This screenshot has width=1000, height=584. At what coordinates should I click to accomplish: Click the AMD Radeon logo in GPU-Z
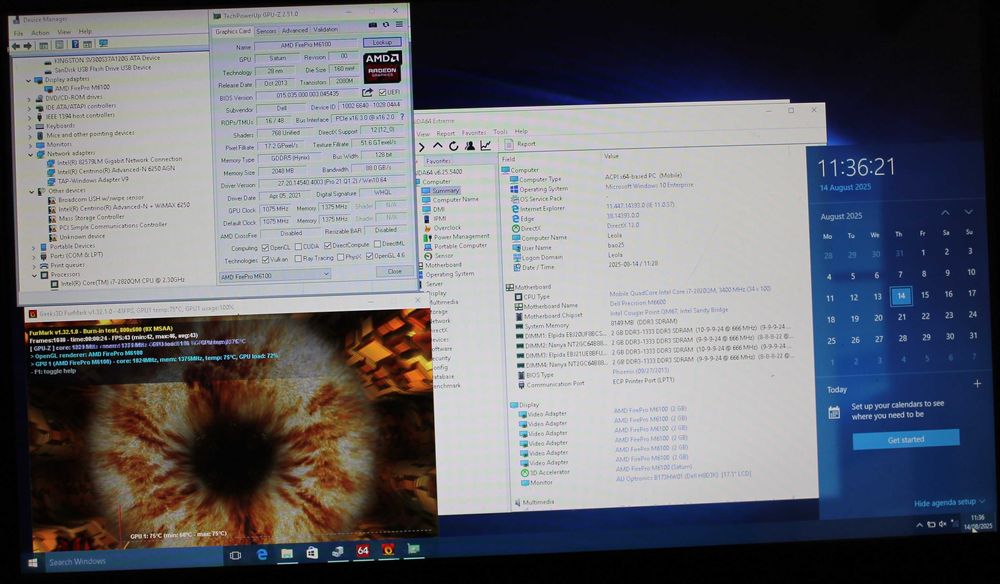coord(382,67)
